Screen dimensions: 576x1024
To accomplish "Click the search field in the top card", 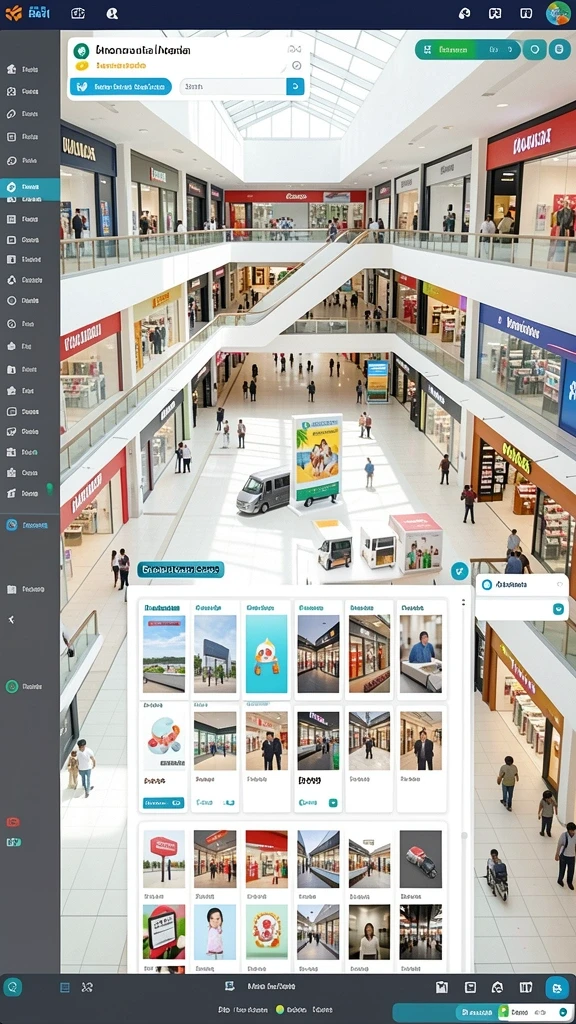I will (x=233, y=87).
